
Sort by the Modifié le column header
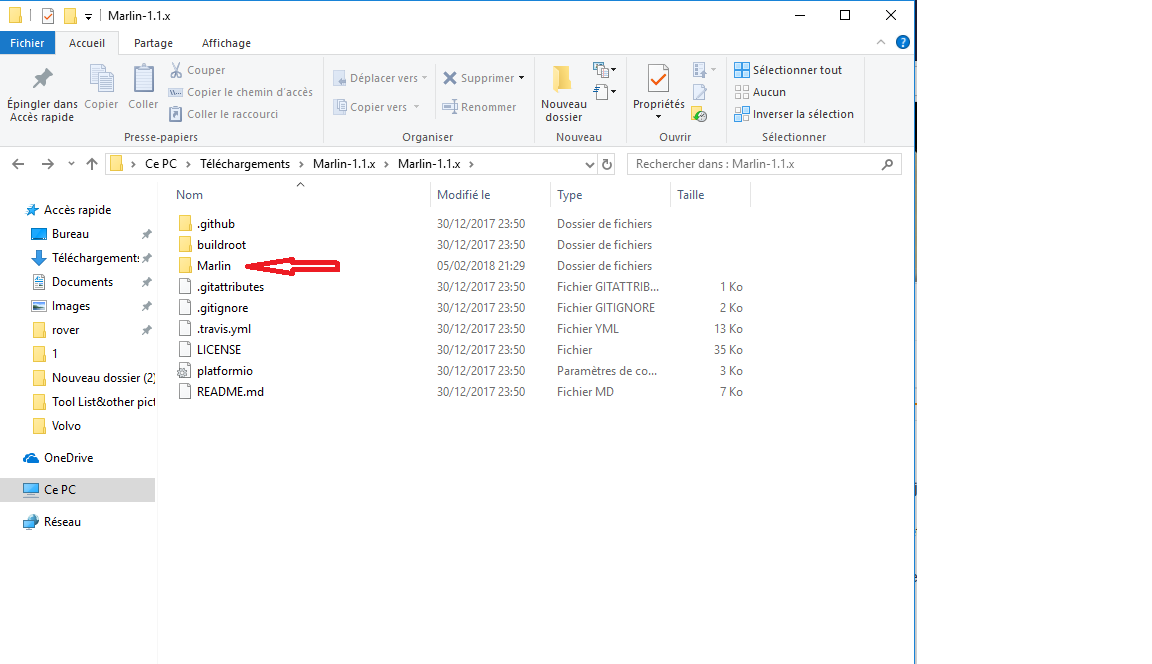point(464,195)
